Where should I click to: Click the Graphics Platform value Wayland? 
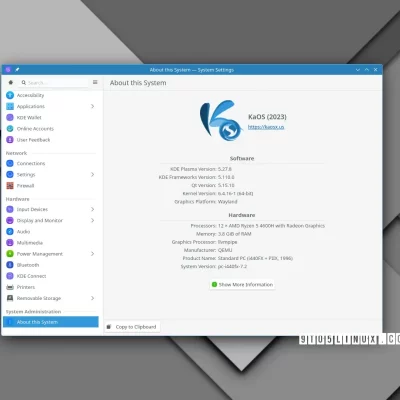click(x=228, y=202)
